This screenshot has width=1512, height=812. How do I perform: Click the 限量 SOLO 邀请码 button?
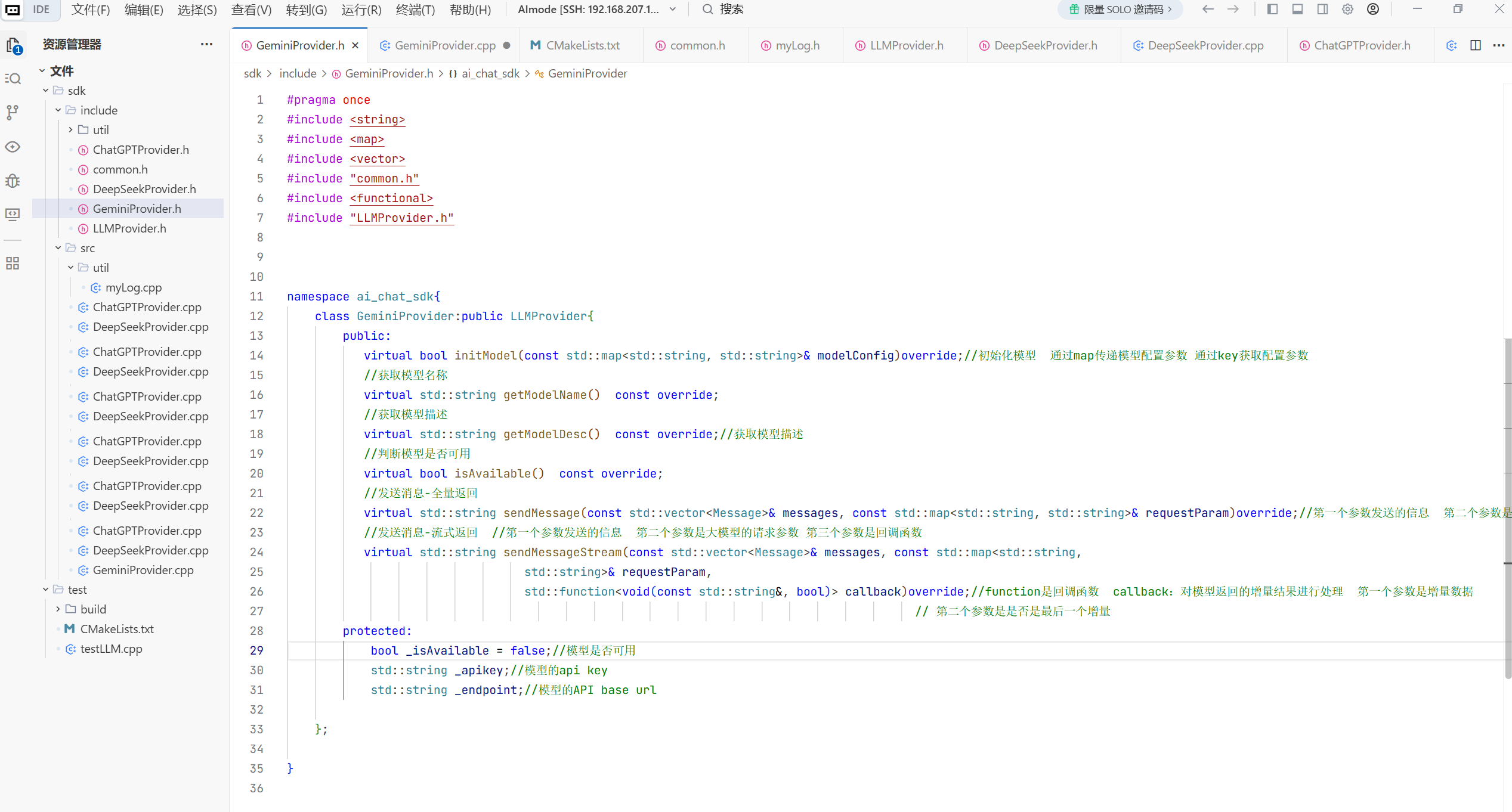click(x=1120, y=10)
